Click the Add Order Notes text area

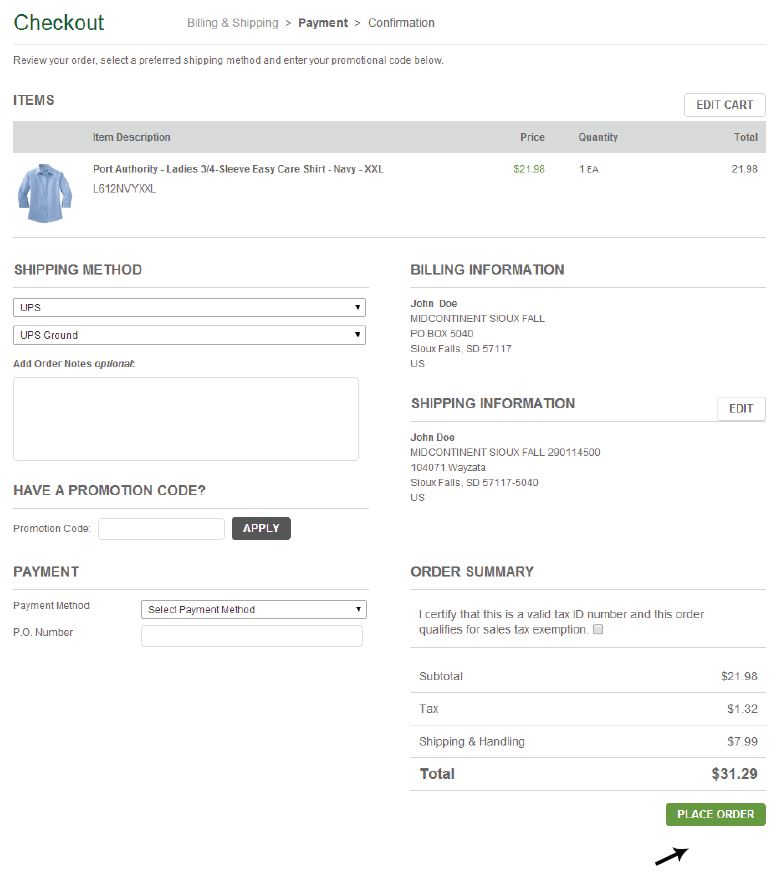(x=186, y=418)
